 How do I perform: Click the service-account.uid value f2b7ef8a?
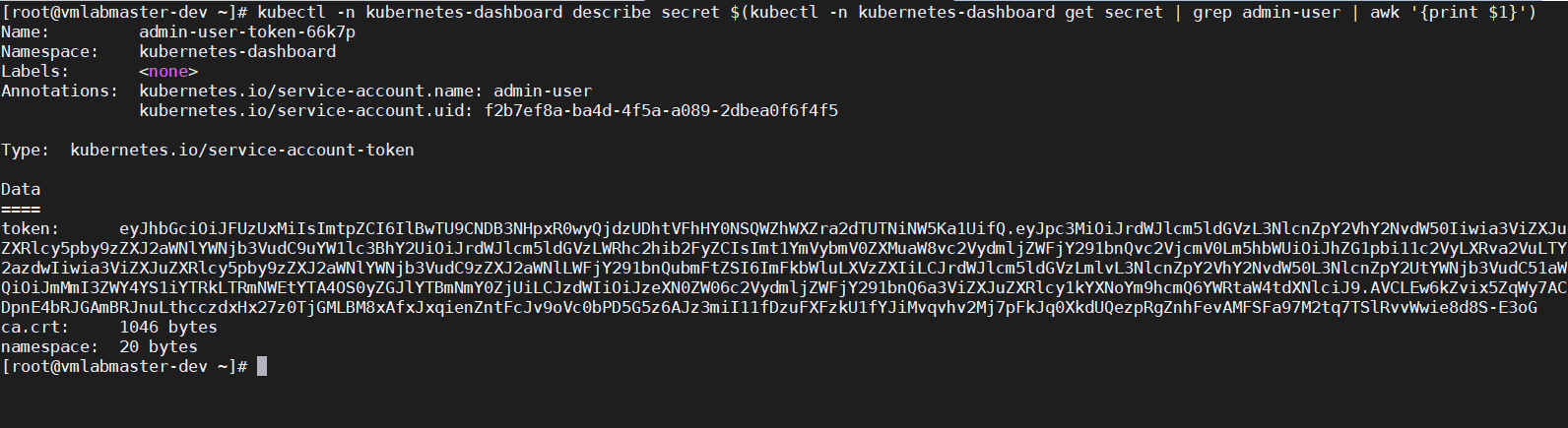point(661,110)
